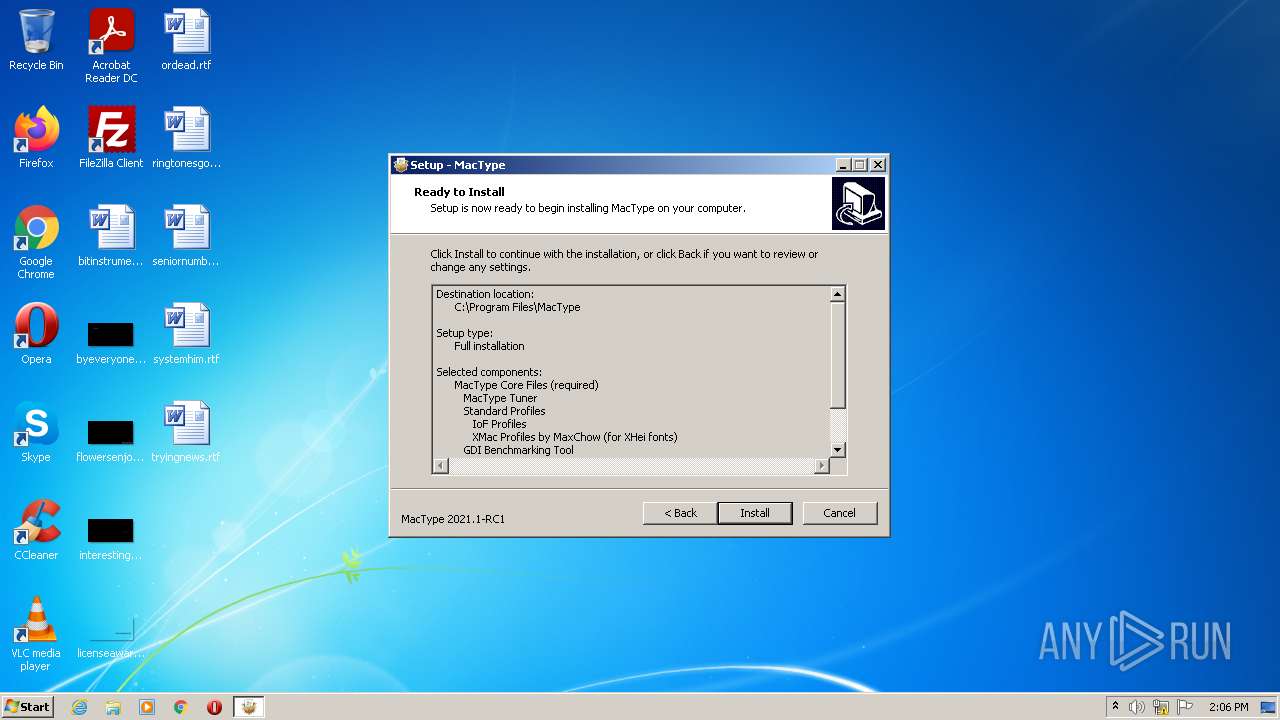The width and height of the screenshot is (1280, 720).
Task: Launch Opera from the desktop
Action: 36,334
